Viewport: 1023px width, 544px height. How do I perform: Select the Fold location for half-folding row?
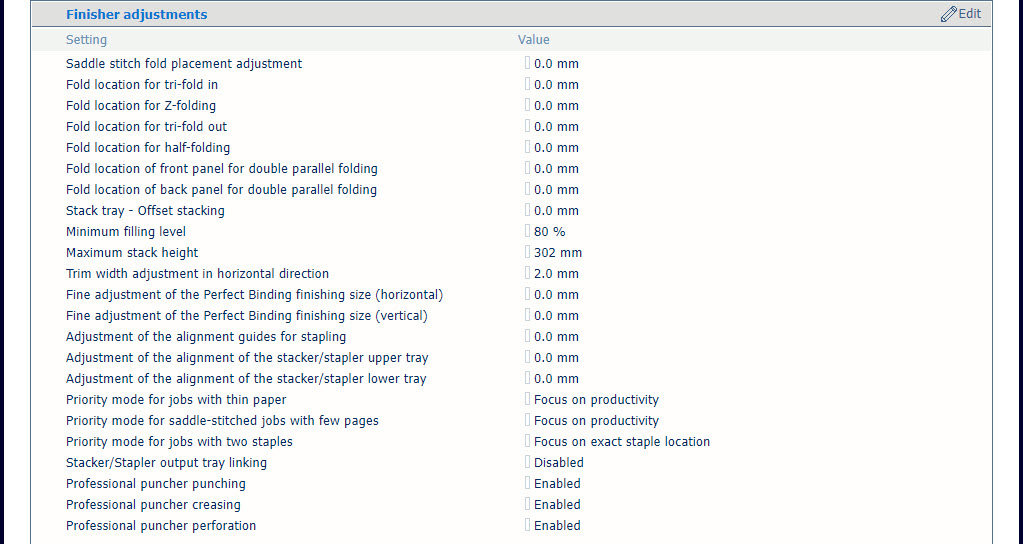pos(148,148)
